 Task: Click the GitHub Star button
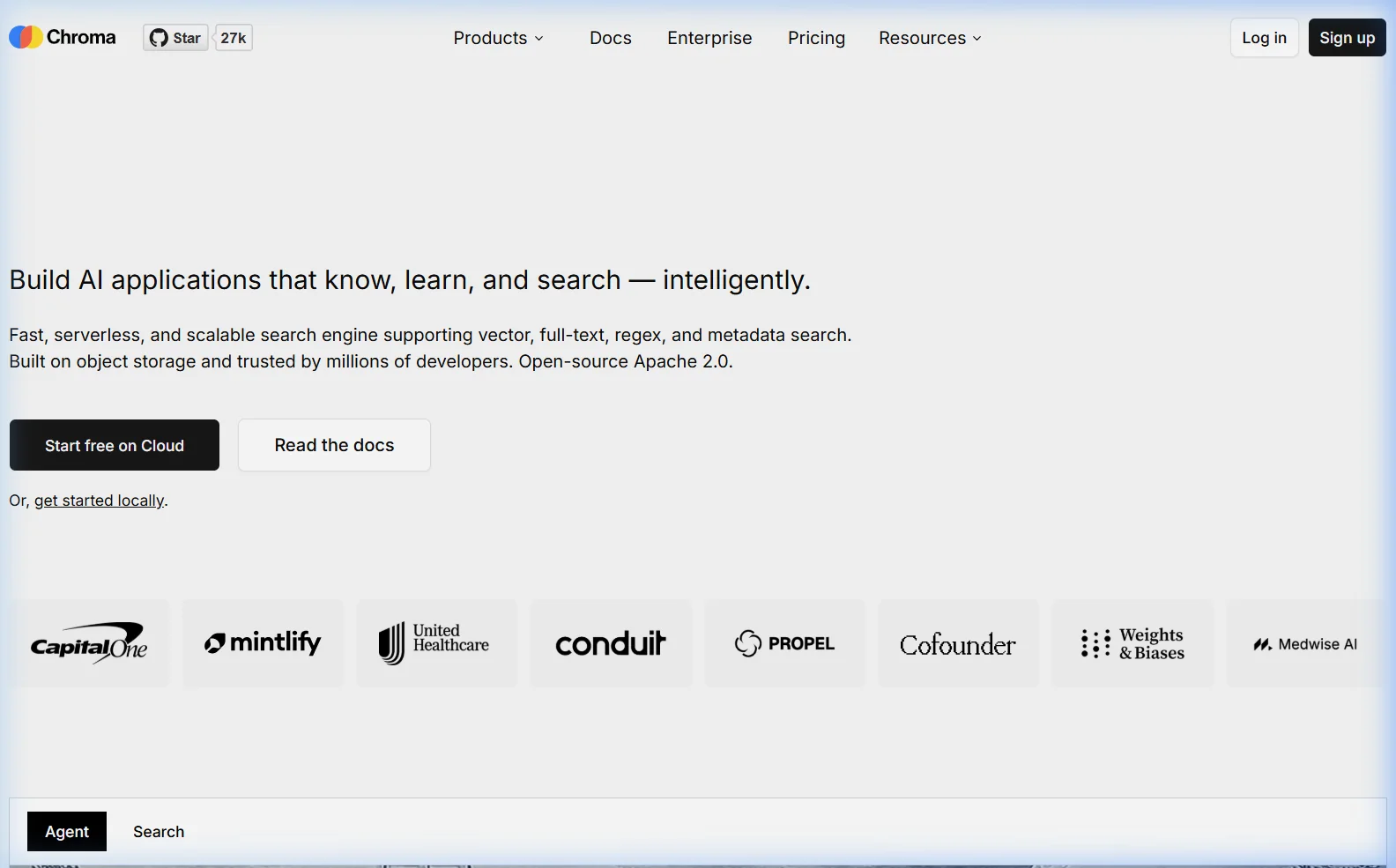pyautogui.click(x=175, y=38)
